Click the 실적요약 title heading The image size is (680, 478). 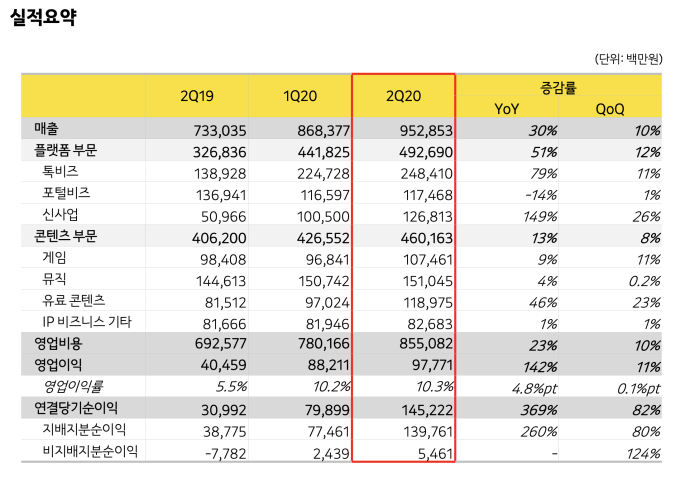pos(43,18)
